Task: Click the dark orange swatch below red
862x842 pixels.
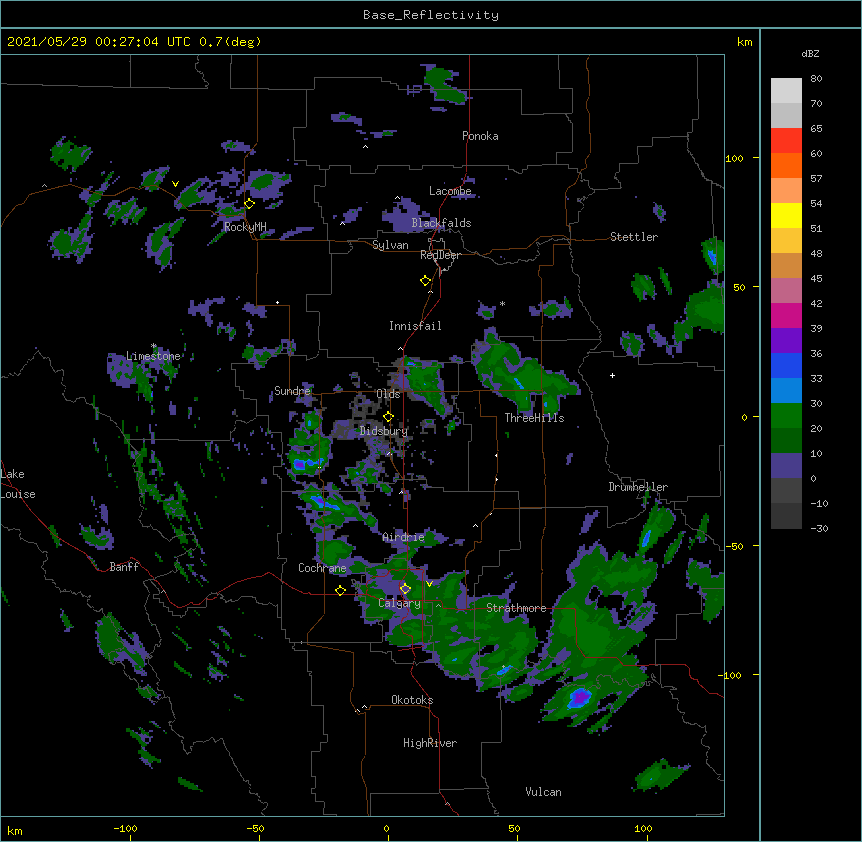Action: point(786,165)
